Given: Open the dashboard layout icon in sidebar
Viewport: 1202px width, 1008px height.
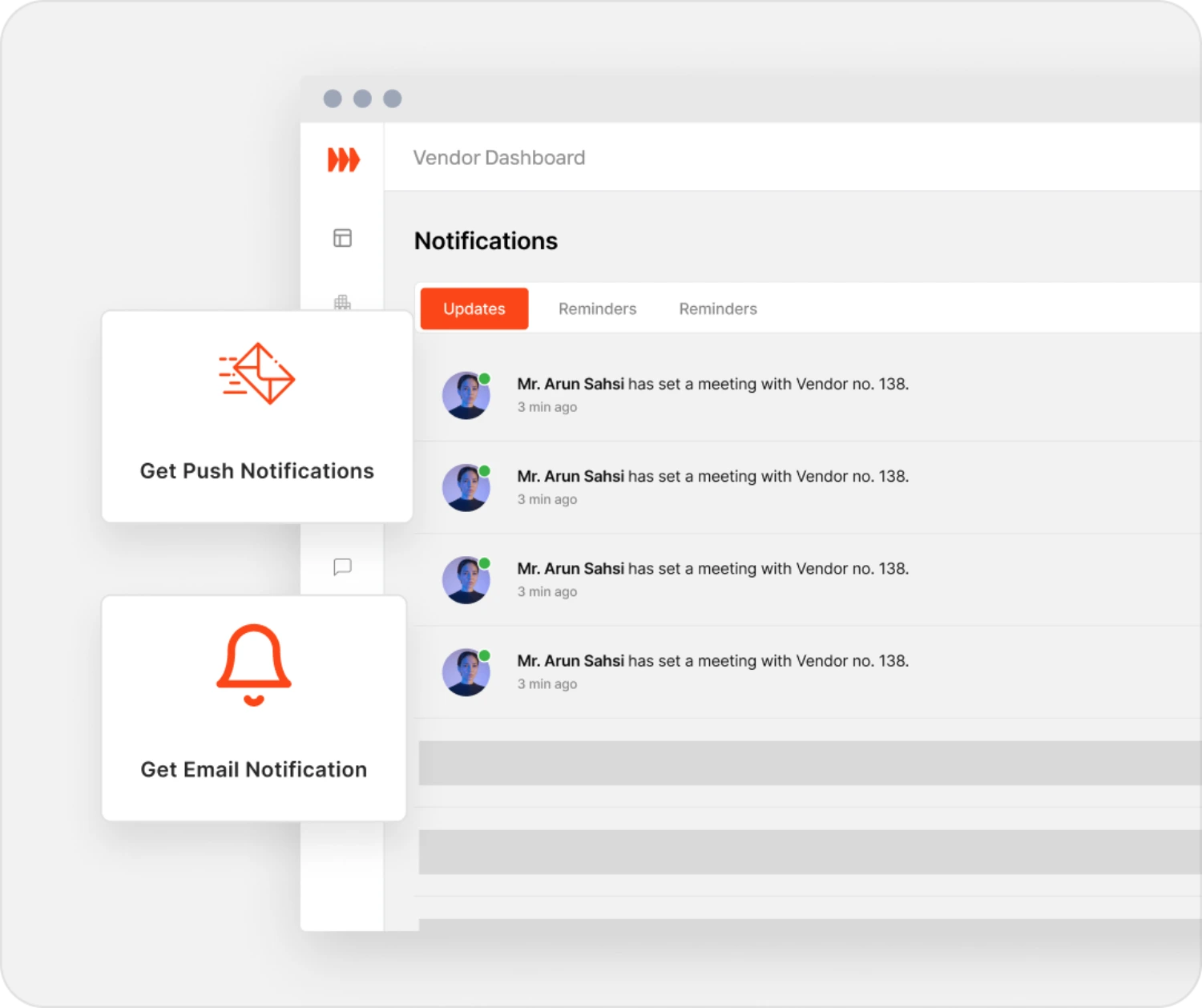Looking at the screenshot, I should click(x=342, y=238).
